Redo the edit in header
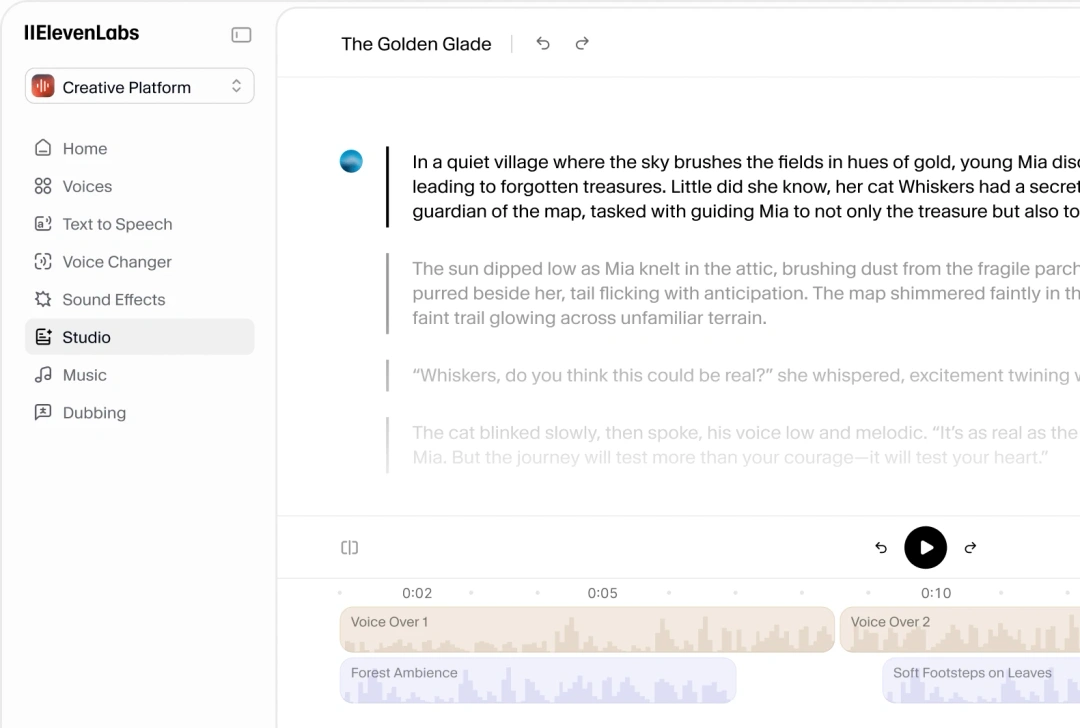Image resolution: width=1080 pixels, height=728 pixels. pyautogui.click(x=582, y=44)
